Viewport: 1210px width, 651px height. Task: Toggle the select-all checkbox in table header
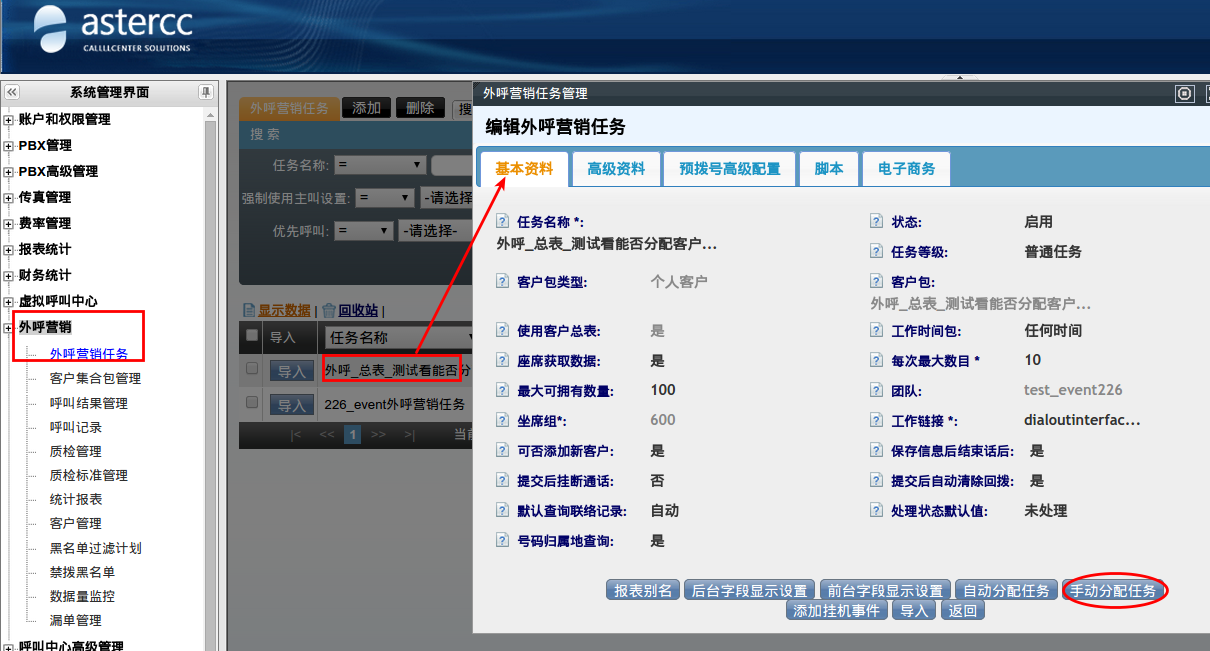pyautogui.click(x=252, y=336)
